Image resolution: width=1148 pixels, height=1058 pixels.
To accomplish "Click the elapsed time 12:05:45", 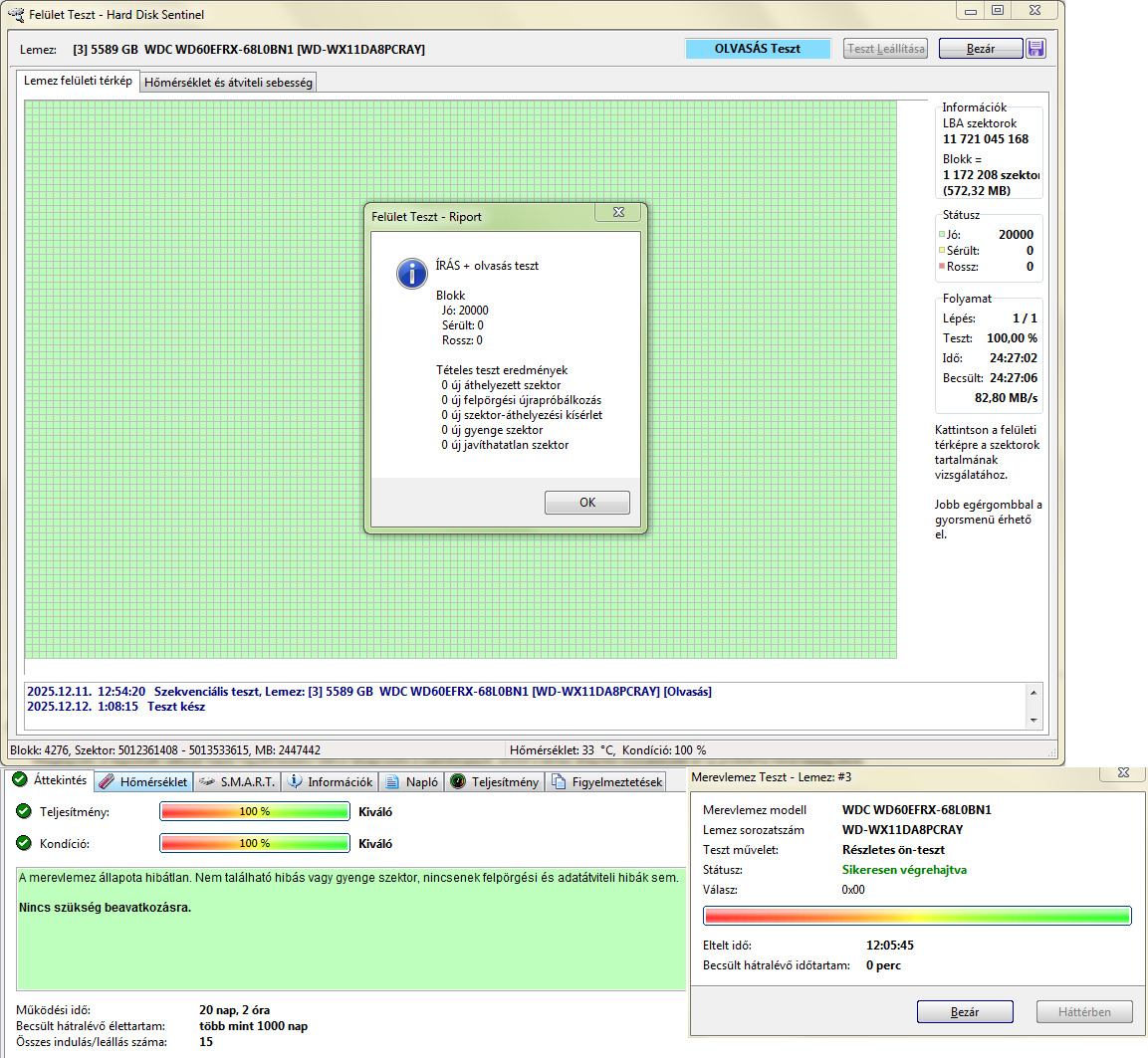I will [889, 946].
